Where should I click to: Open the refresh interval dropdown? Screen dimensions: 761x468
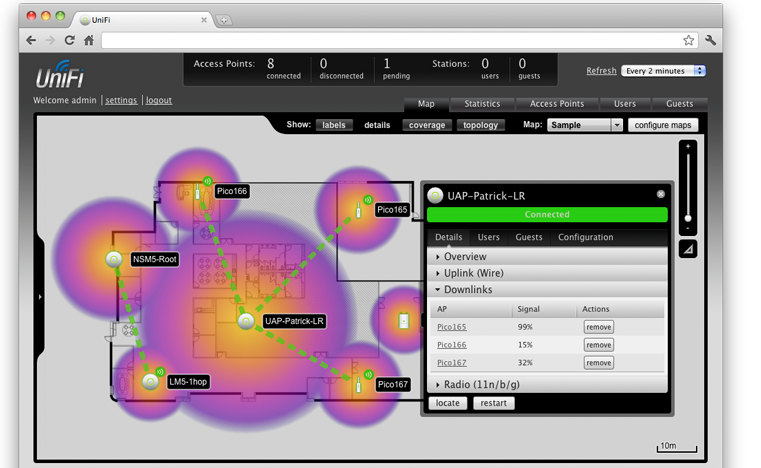pyautogui.click(x=663, y=71)
